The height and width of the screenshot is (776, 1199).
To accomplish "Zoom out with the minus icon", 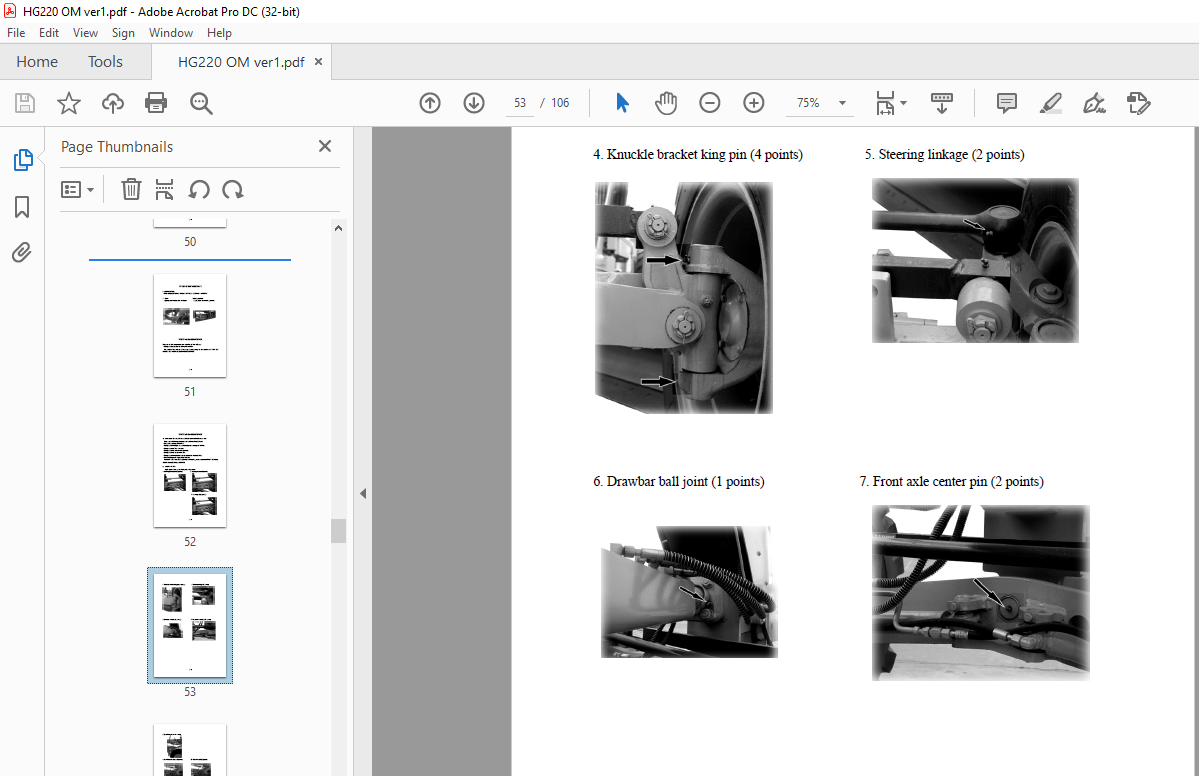I will point(710,102).
